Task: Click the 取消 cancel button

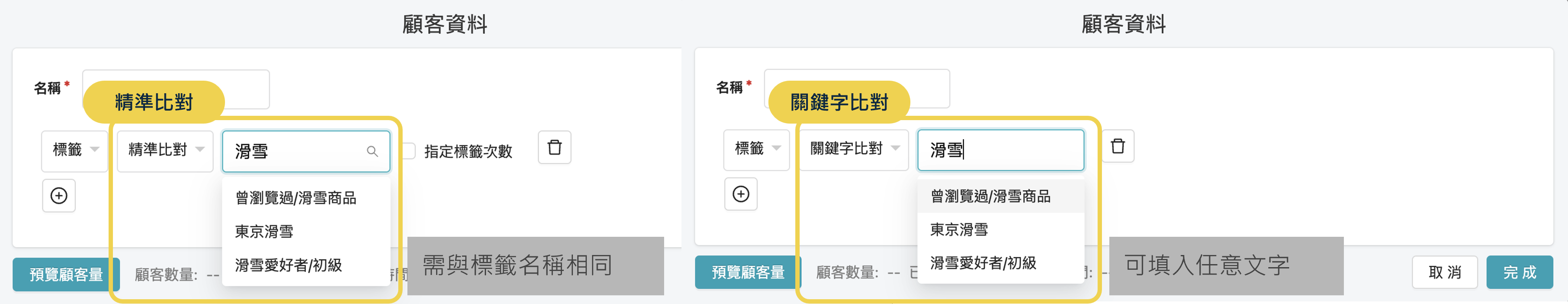Action: coord(1444,273)
